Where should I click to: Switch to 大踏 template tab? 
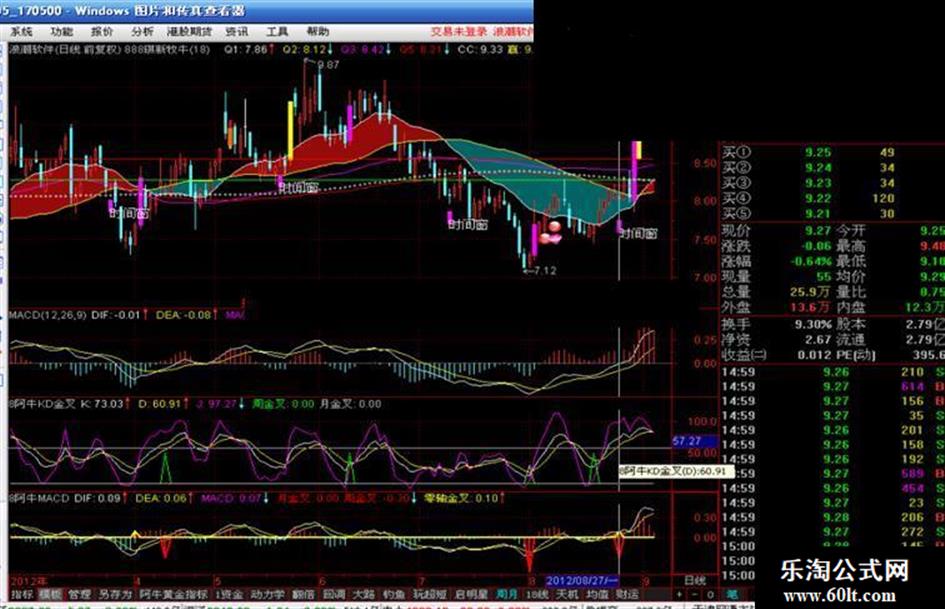tap(363, 594)
